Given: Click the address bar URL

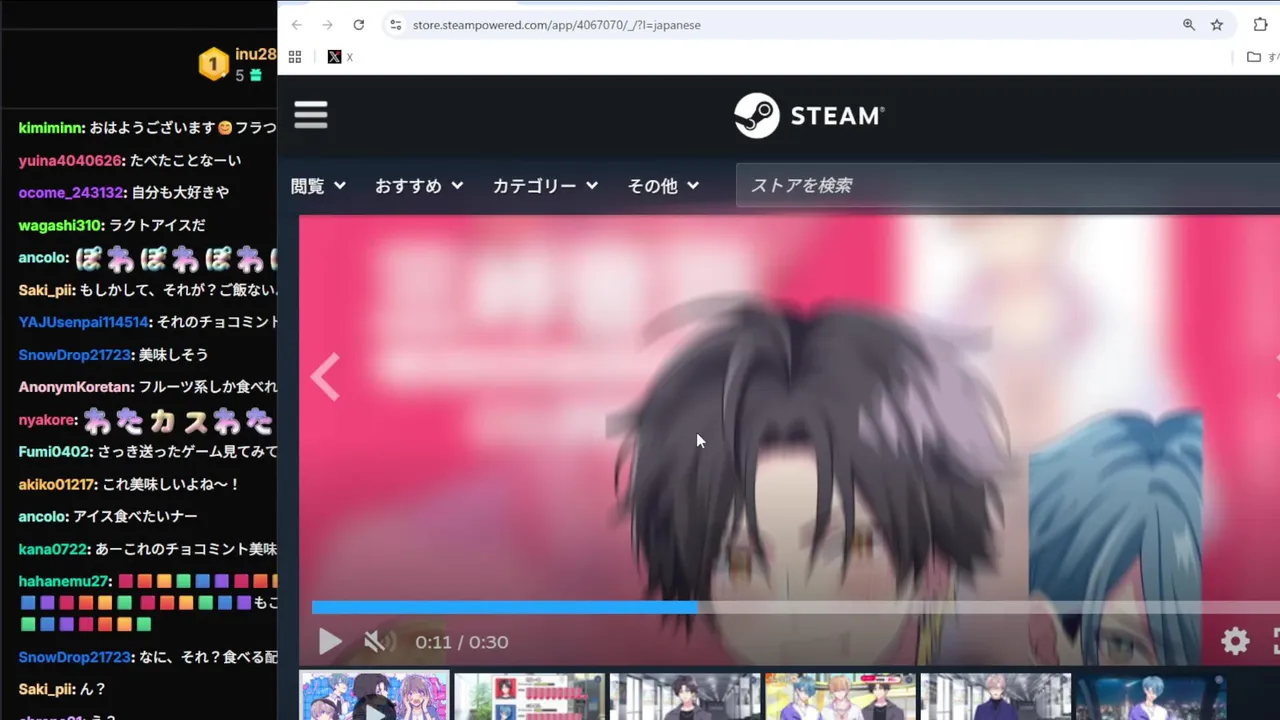Looking at the screenshot, I should [x=557, y=25].
